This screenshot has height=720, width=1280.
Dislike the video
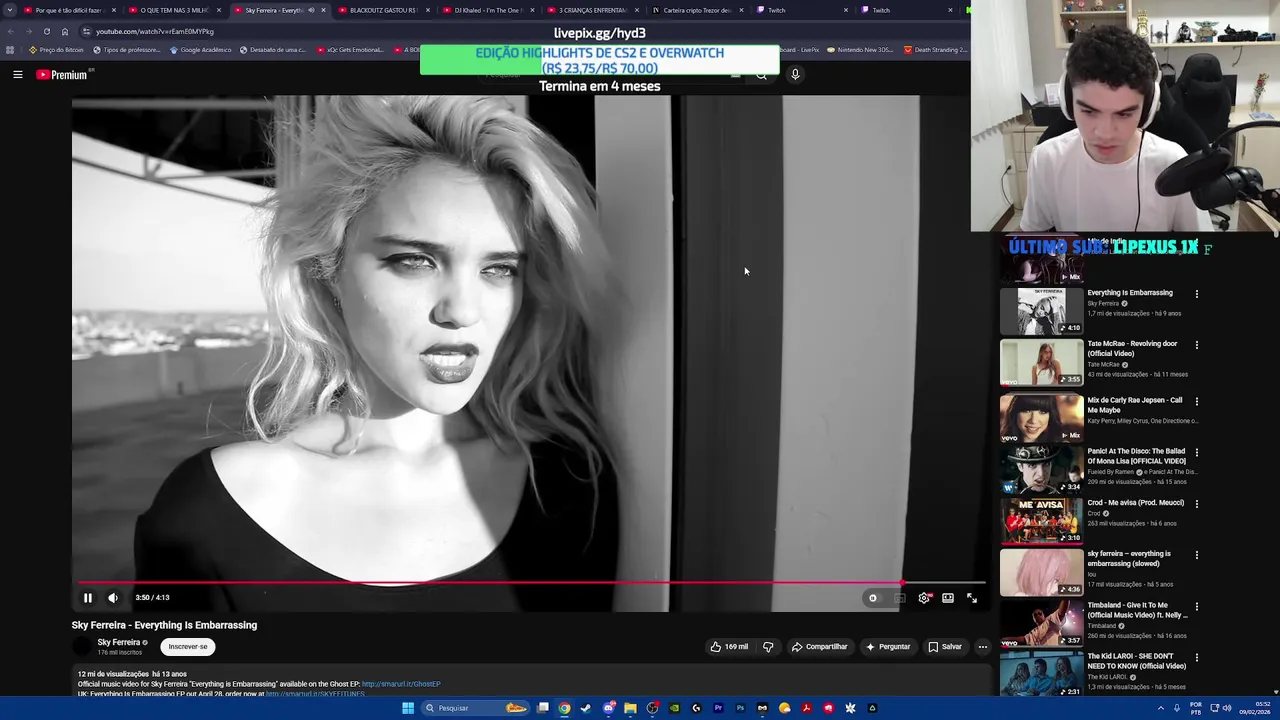[768, 647]
